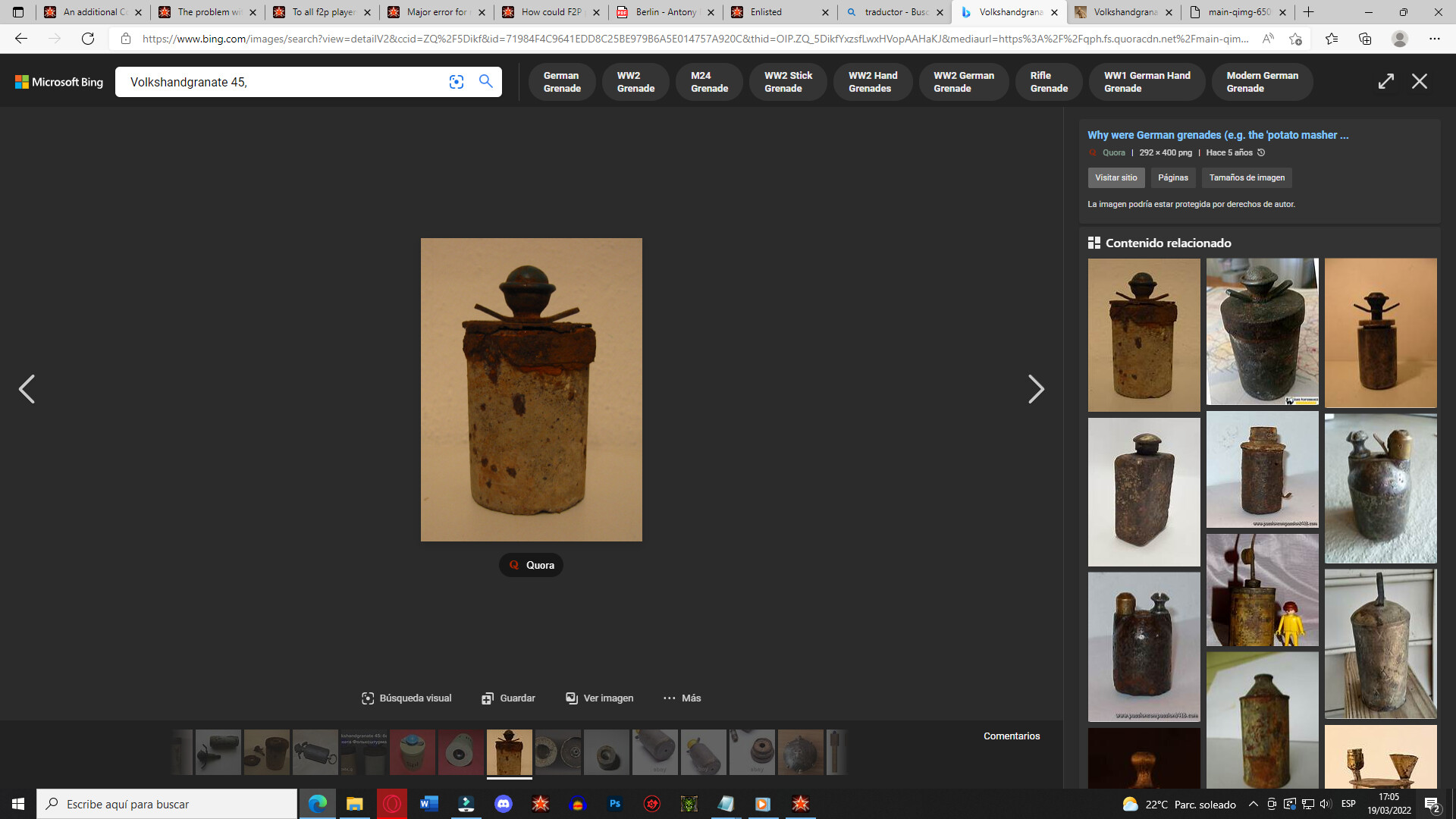1456x819 pixels.
Task: Select the WW2 Stick Grenade chip
Action: click(x=787, y=82)
